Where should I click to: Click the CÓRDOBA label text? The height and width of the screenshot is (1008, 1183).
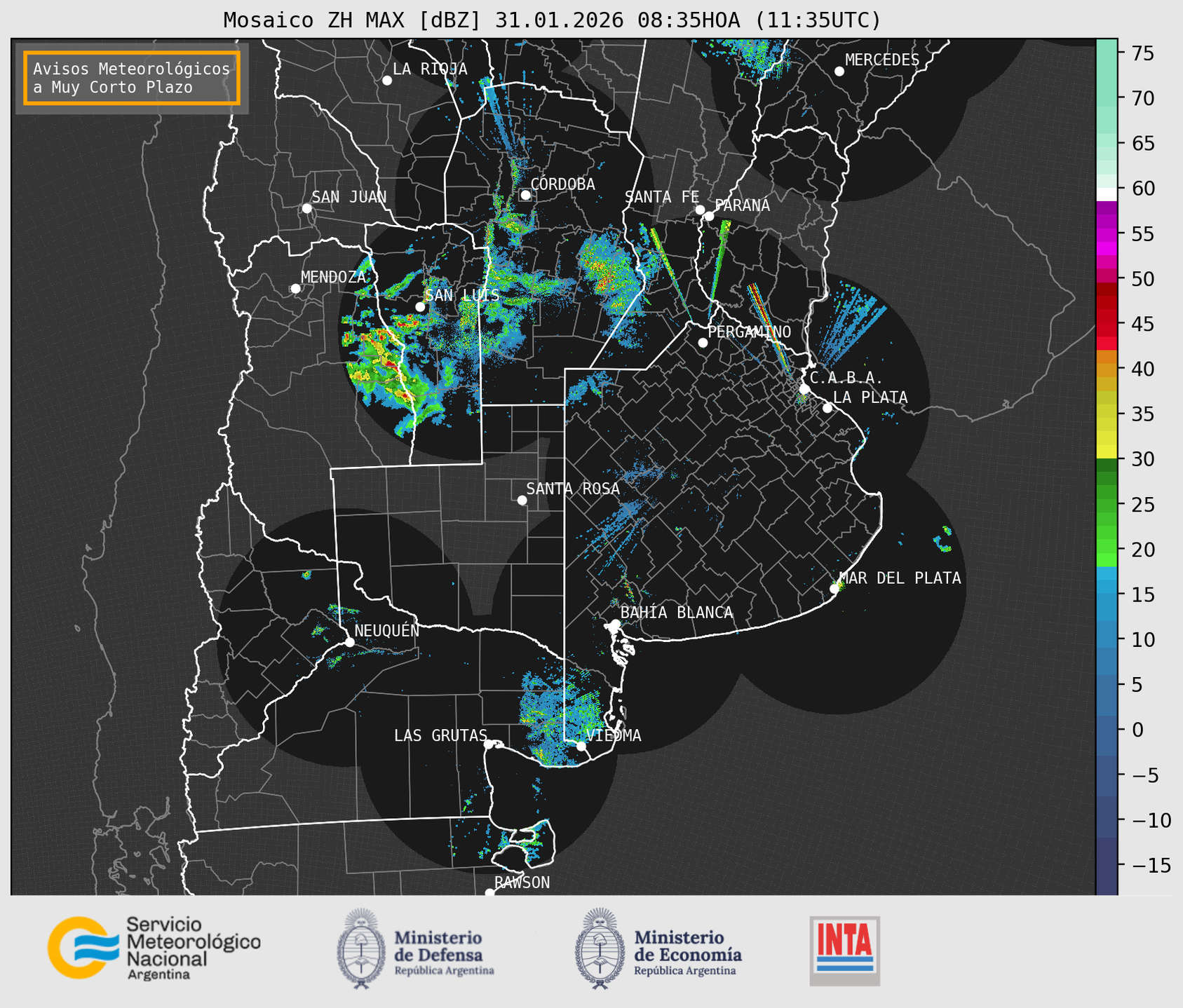(x=562, y=184)
